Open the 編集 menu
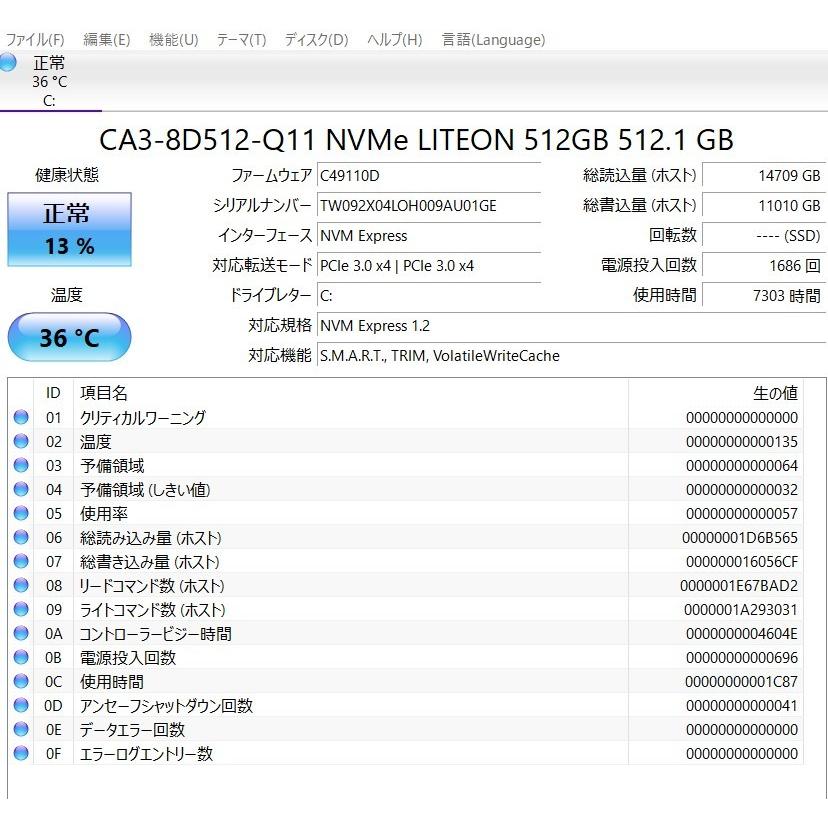This screenshot has height=828, width=828. (x=105, y=39)
